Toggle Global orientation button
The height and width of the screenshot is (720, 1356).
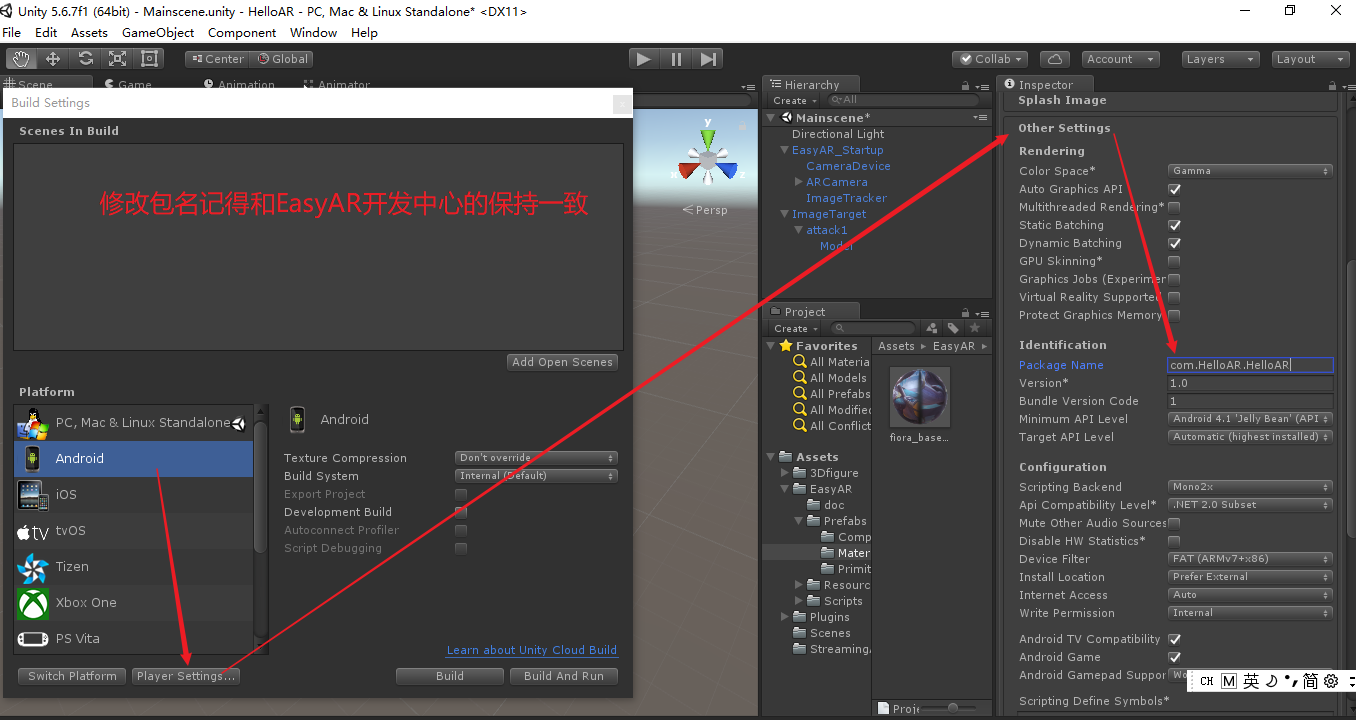(282, 59)
